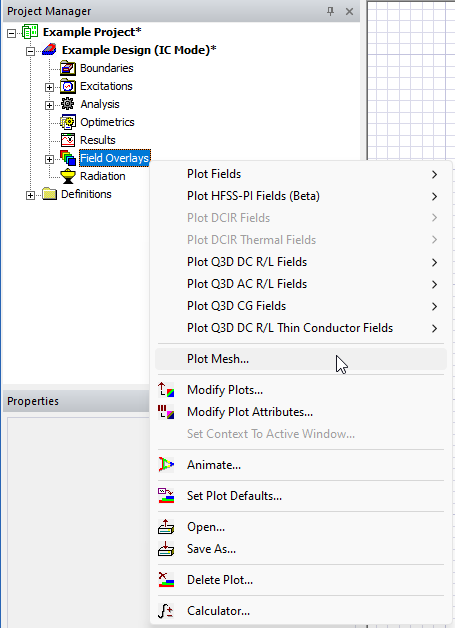Select the Radiation tree item
The width and height of the screenshot is (455, 628).
pyautogui.click(x=103, y=176)
